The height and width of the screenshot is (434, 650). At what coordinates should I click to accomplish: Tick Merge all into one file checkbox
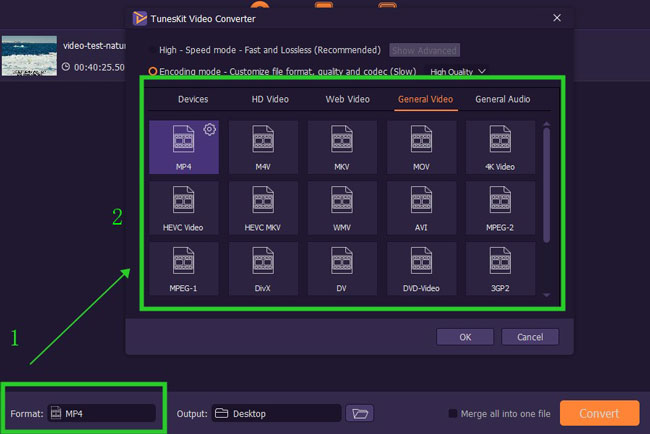tap(453, 413)
